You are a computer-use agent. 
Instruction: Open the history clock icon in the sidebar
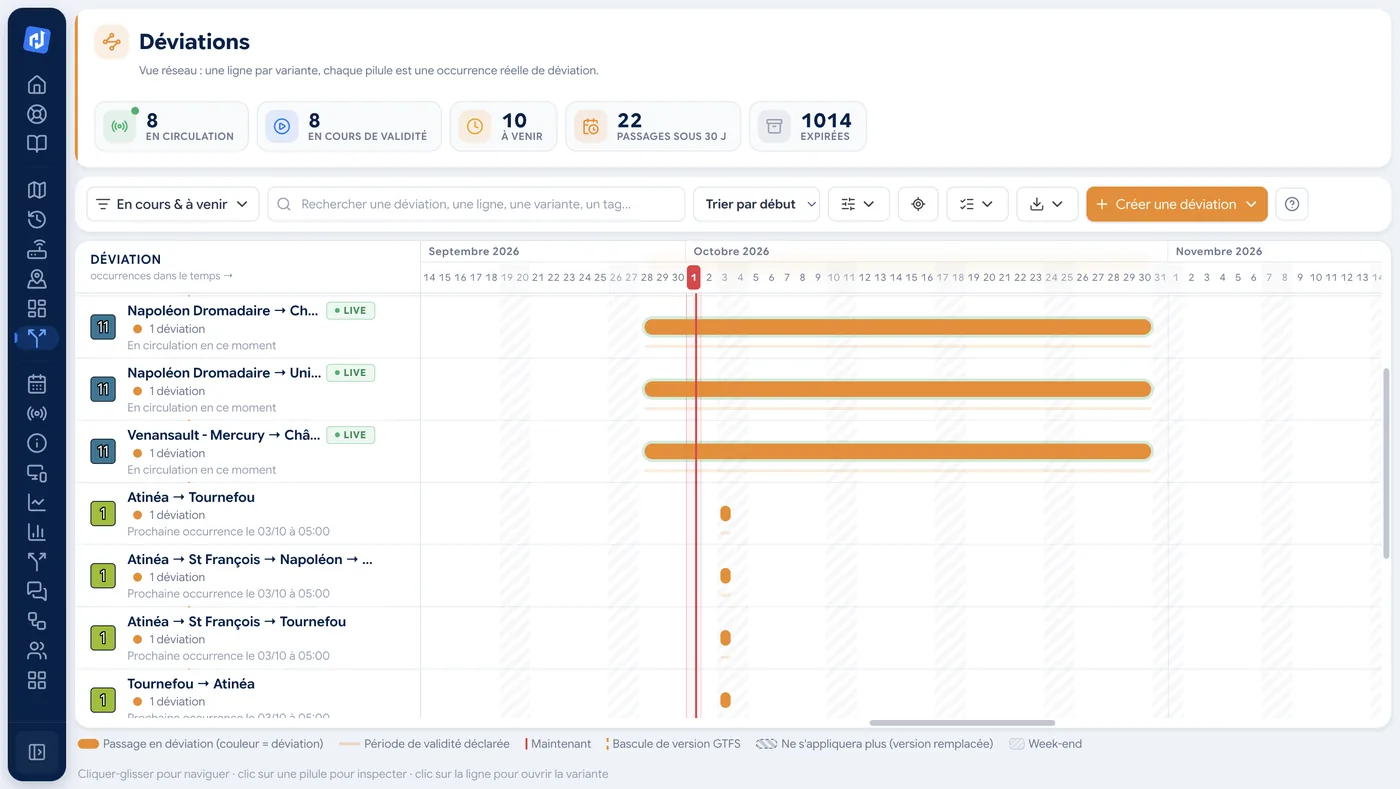click(x=37, y=220)
